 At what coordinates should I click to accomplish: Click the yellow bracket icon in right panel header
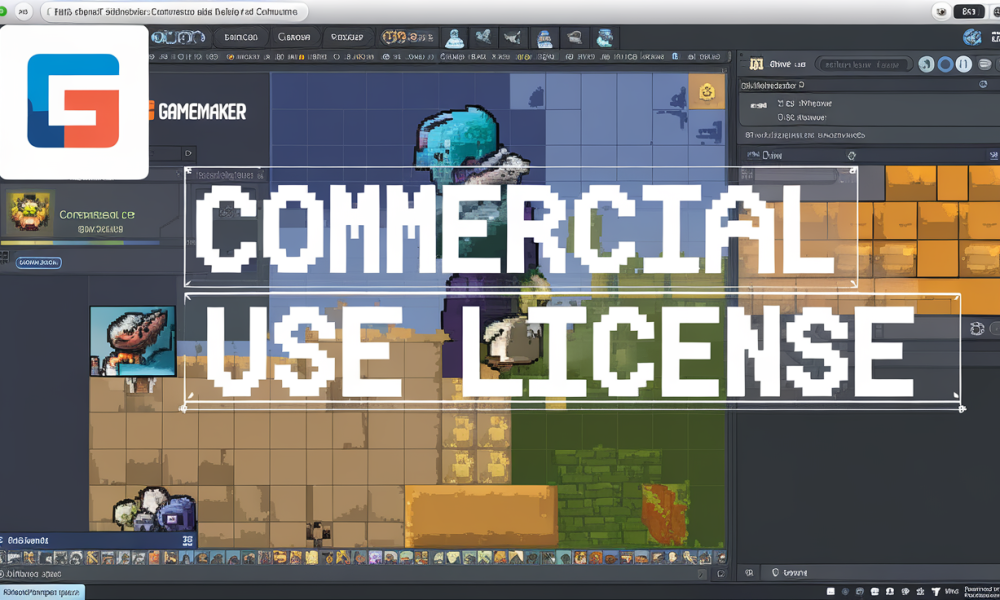coord(756,64)
